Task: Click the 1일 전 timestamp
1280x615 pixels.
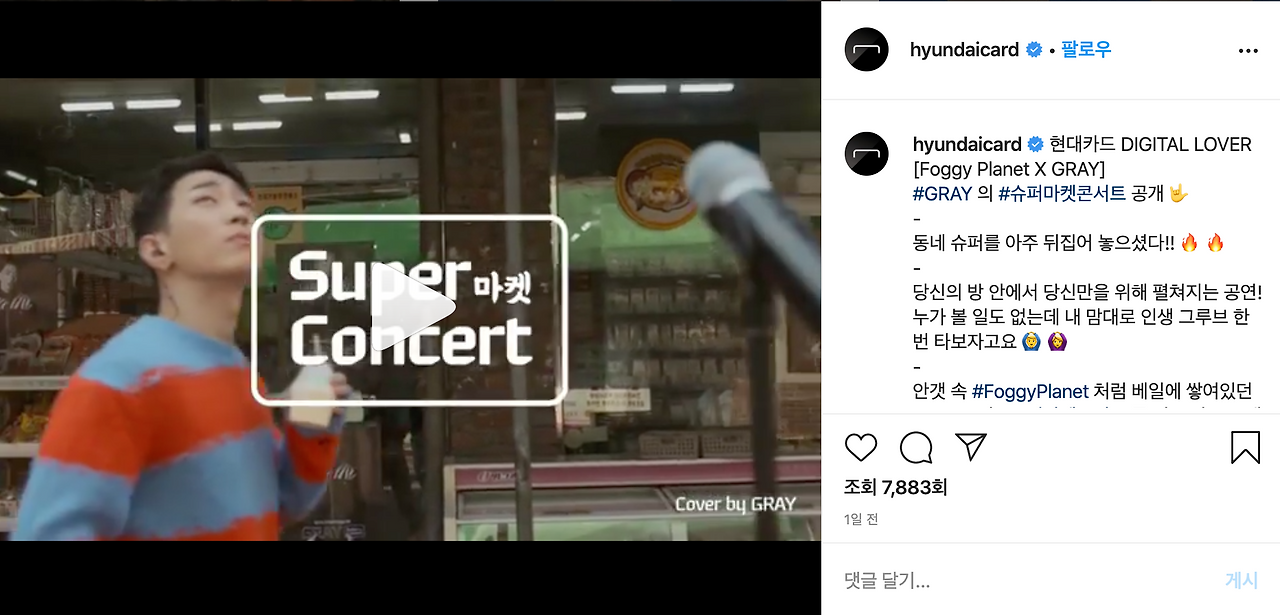Action: pos(861,520)
